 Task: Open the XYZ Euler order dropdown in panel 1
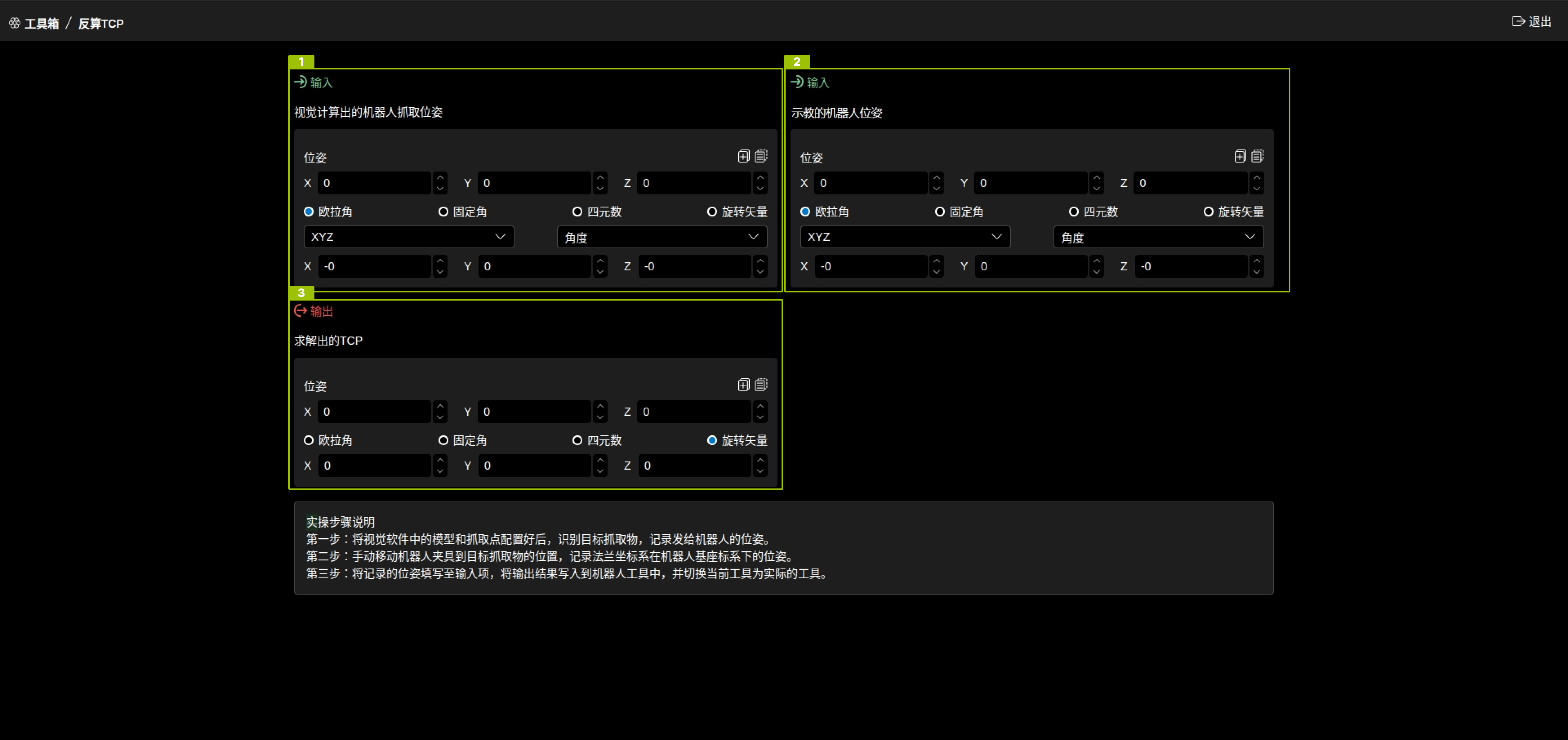(408, 237)
